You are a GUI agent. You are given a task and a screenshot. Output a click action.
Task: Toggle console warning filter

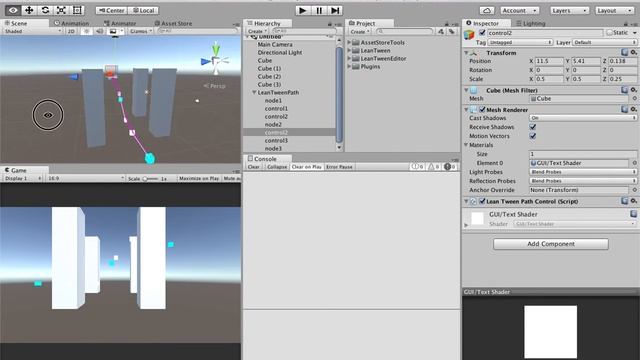tap(433, 167)
